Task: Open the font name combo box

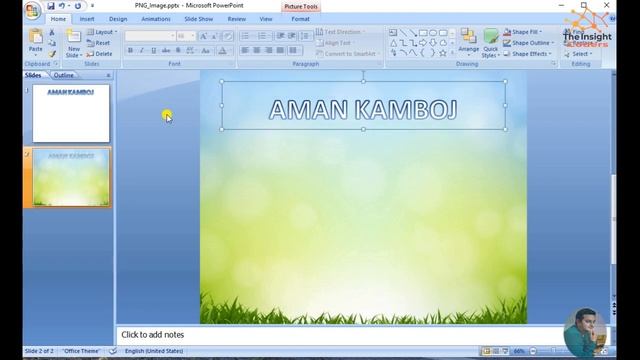Action: (150, 36)
